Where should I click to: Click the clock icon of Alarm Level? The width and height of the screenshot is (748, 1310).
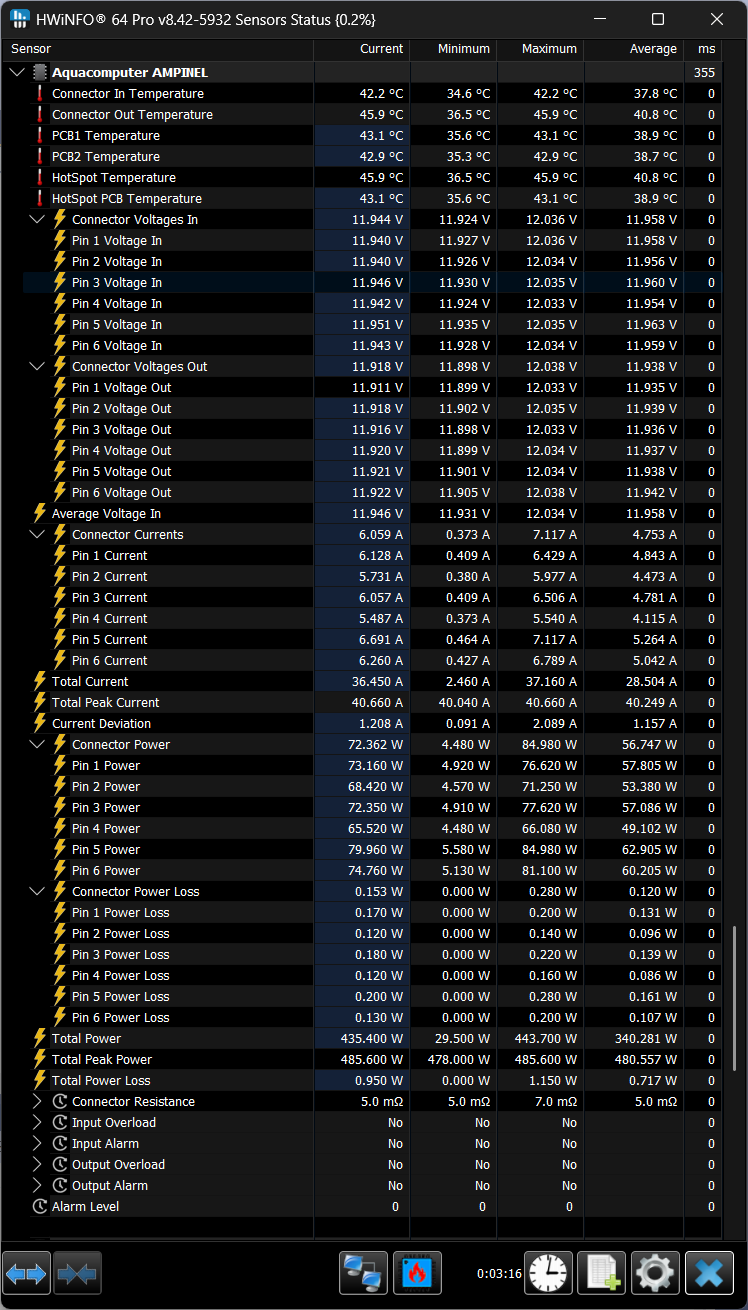[x=40, y=1206]
